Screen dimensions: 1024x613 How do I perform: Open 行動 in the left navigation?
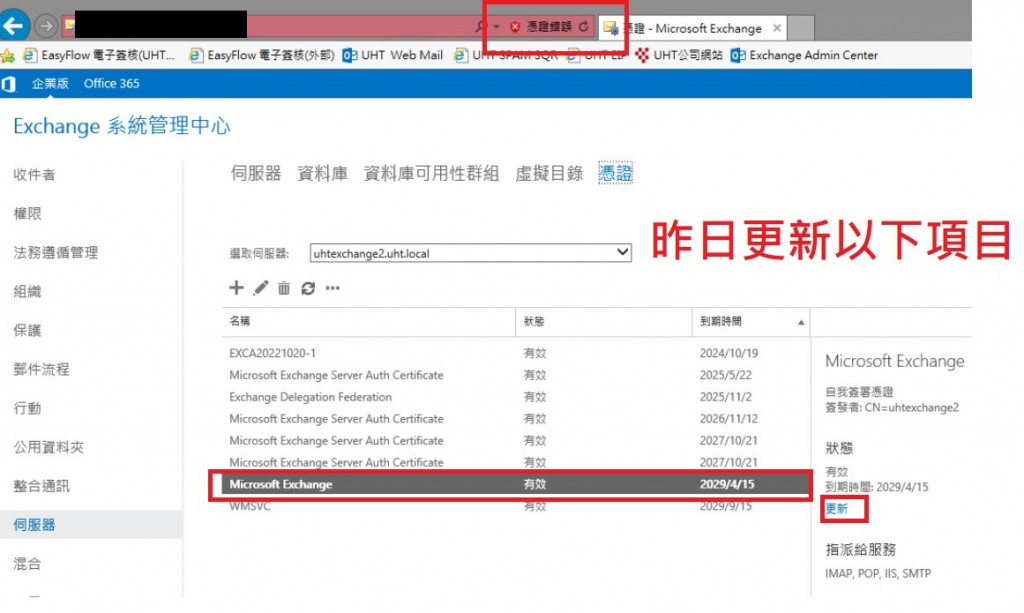(27, 408)
